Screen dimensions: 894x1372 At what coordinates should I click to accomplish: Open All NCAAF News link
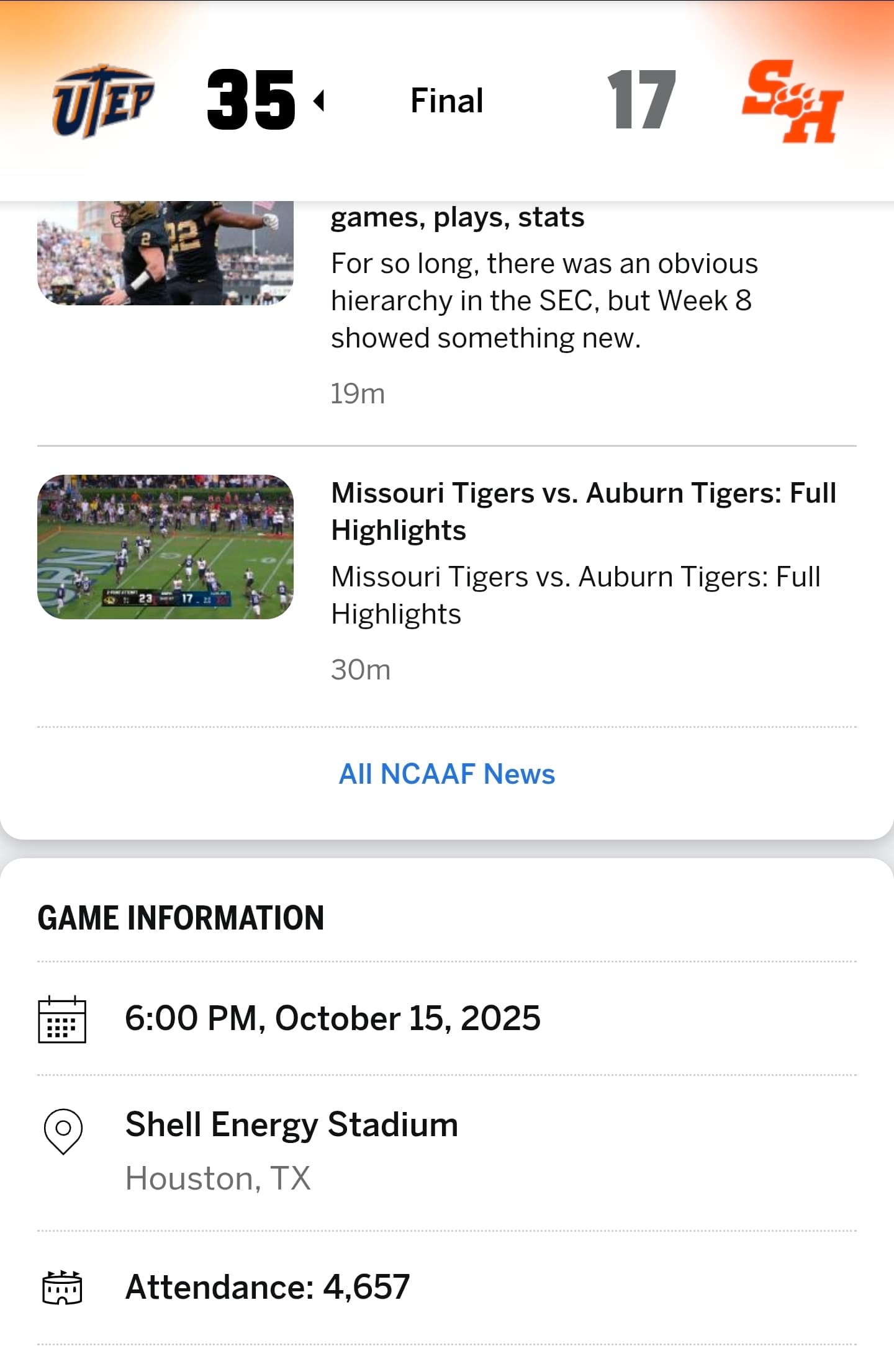446,774
